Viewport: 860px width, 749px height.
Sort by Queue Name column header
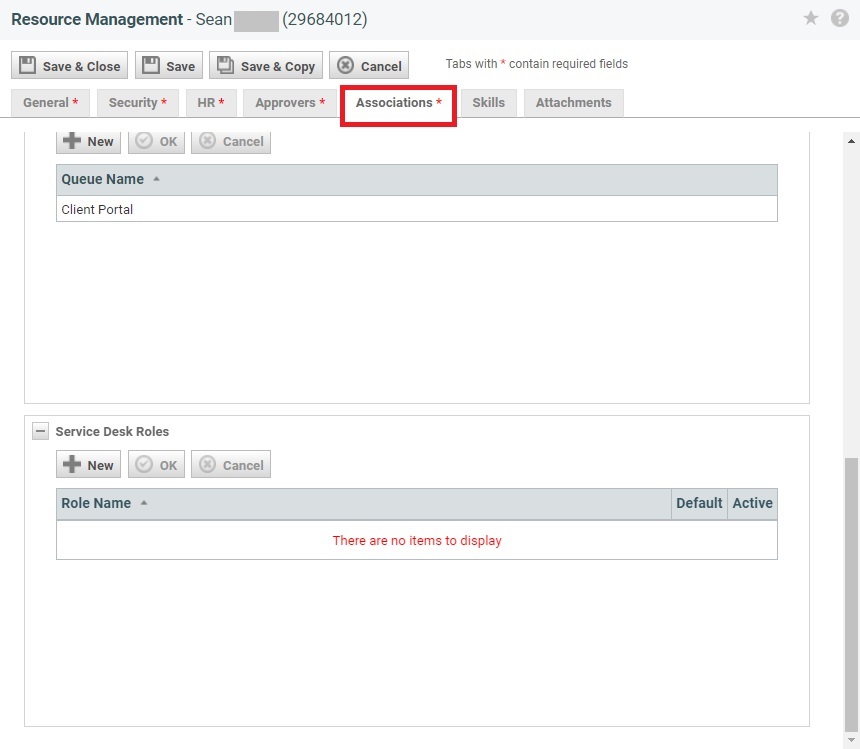pos(103,180)
